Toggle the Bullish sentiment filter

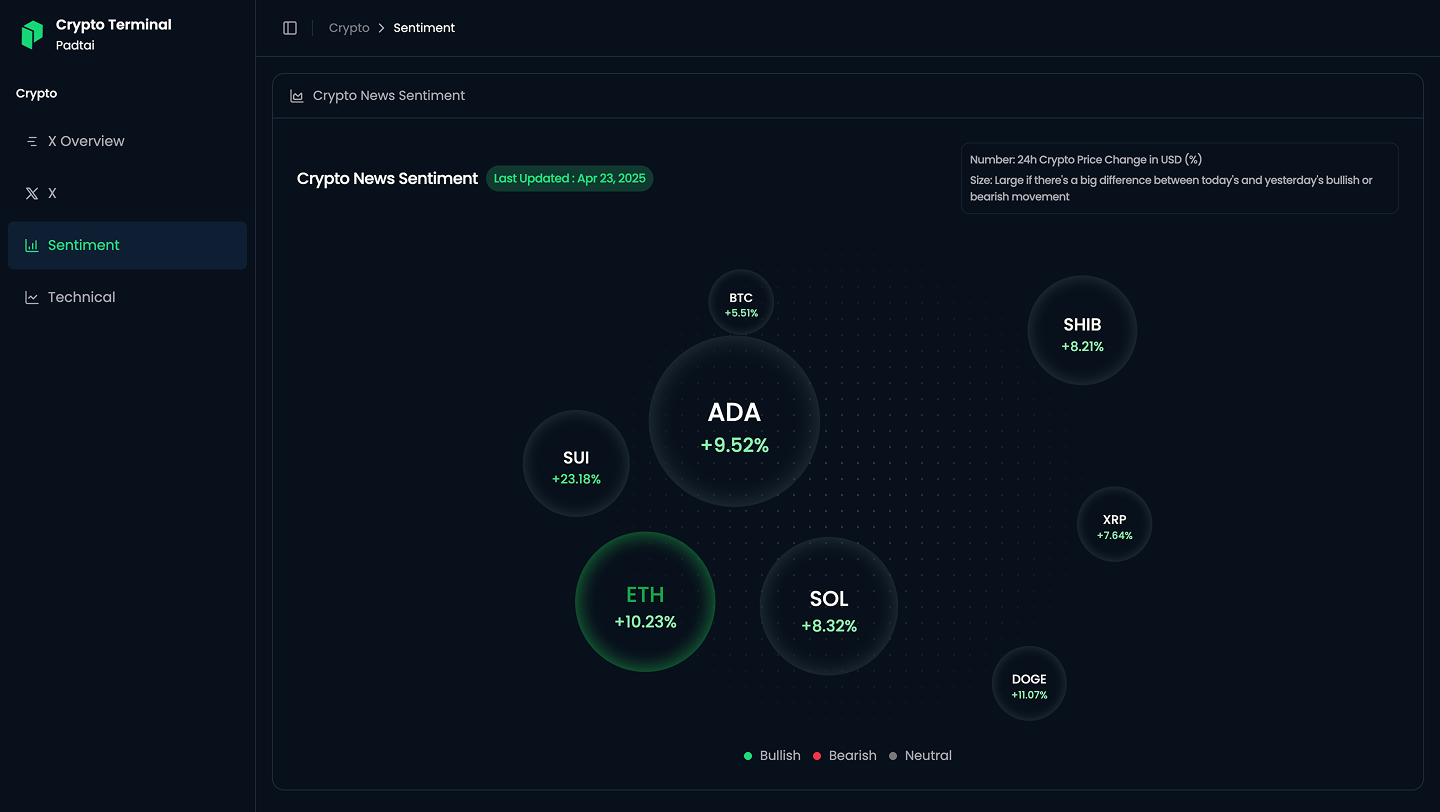coord(772,756)
